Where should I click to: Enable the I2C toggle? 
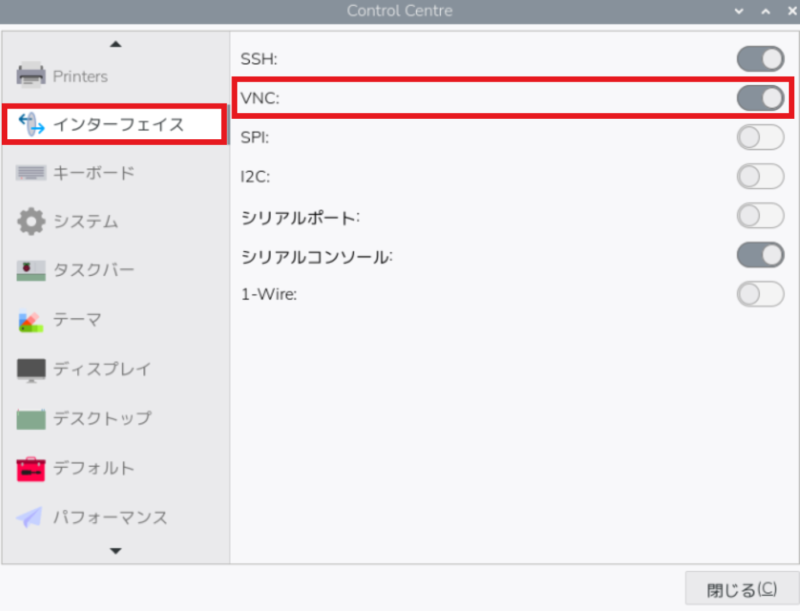[760, 177]
